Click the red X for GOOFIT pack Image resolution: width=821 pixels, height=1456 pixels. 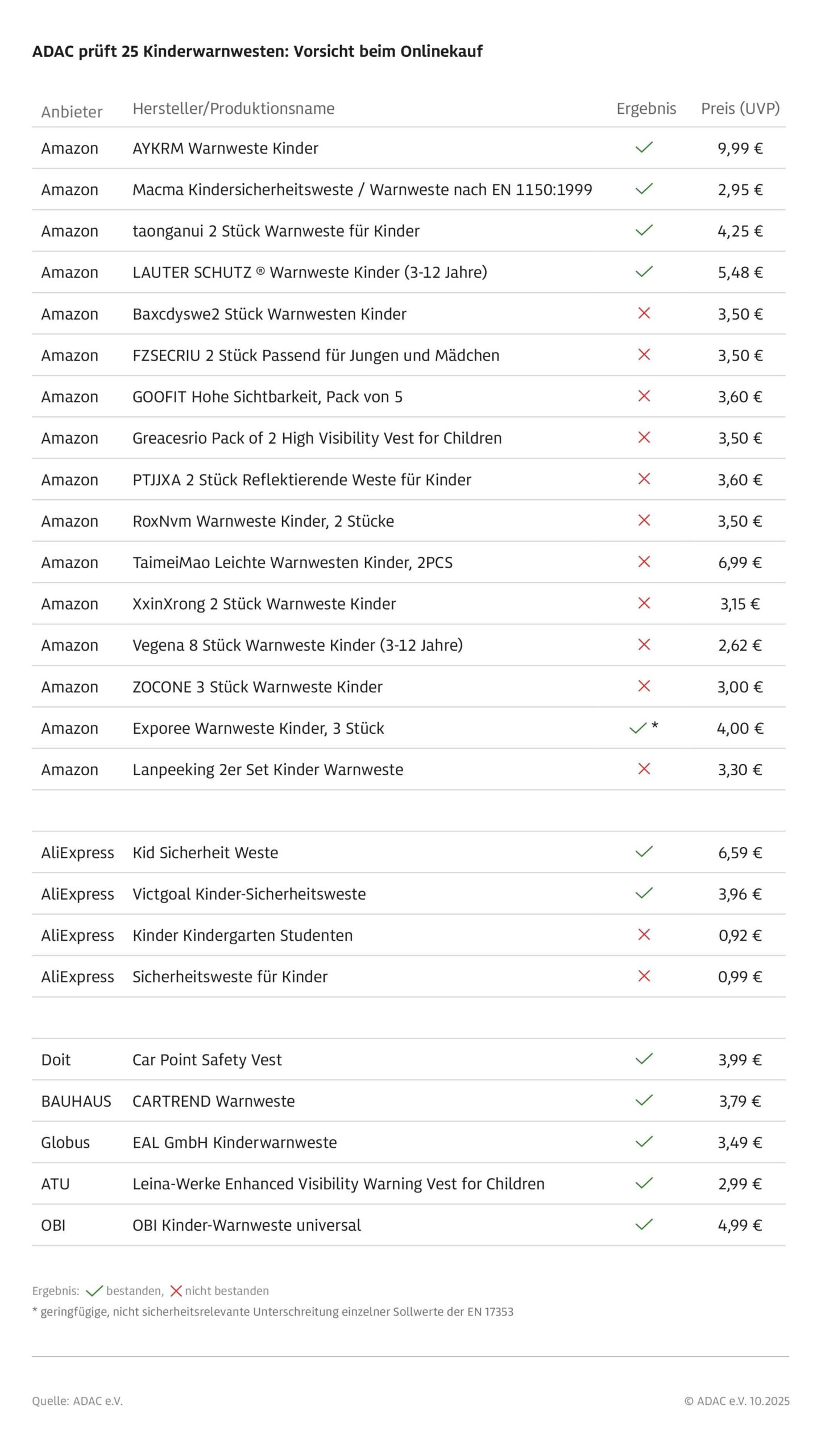[x=644, y=396]
